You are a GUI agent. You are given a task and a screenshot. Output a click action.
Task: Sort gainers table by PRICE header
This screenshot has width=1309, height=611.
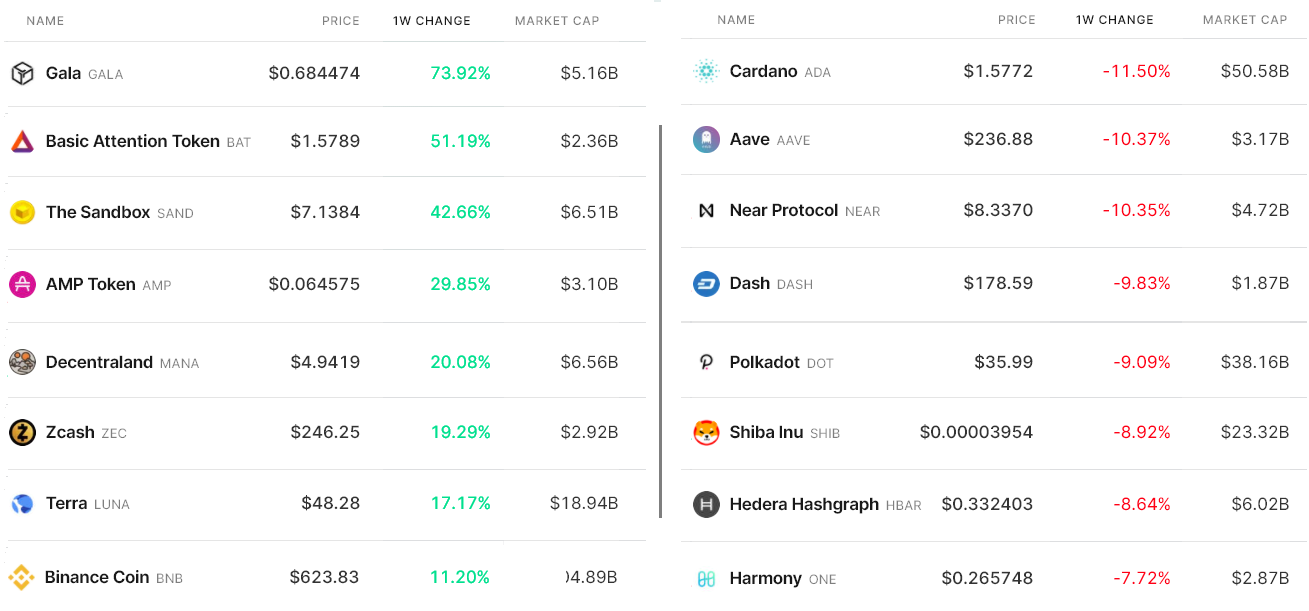pos(341,20)
